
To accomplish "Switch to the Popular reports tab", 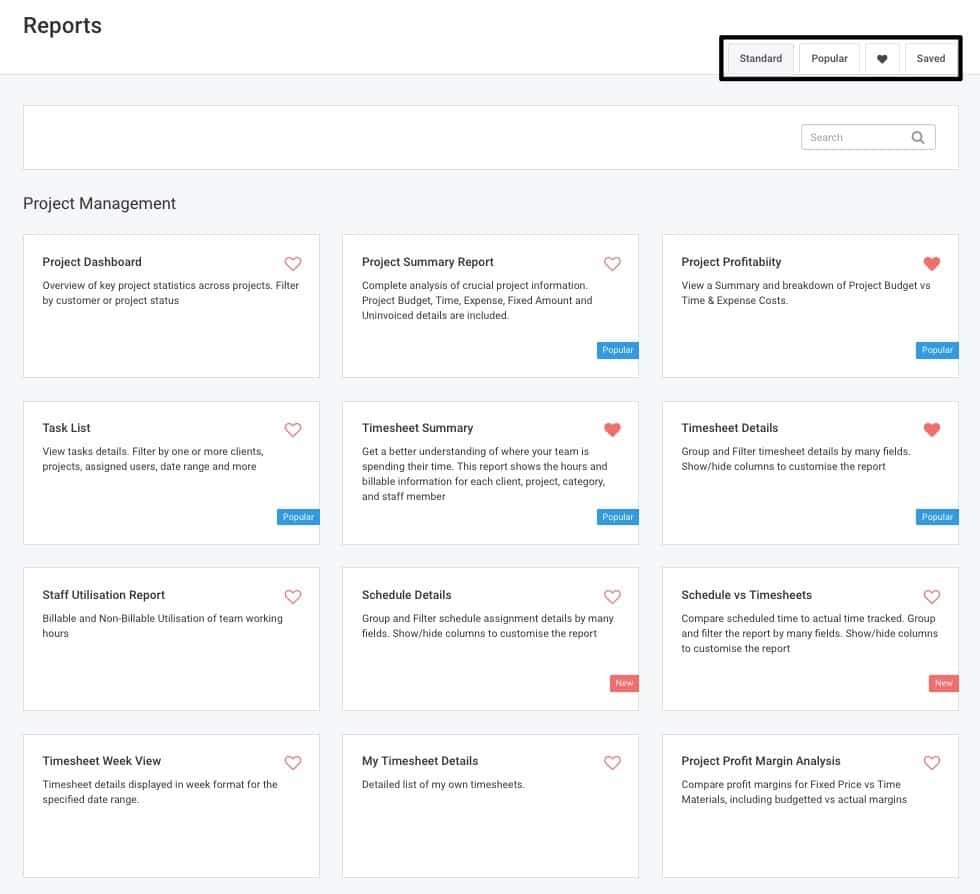I will click(829, 59).
